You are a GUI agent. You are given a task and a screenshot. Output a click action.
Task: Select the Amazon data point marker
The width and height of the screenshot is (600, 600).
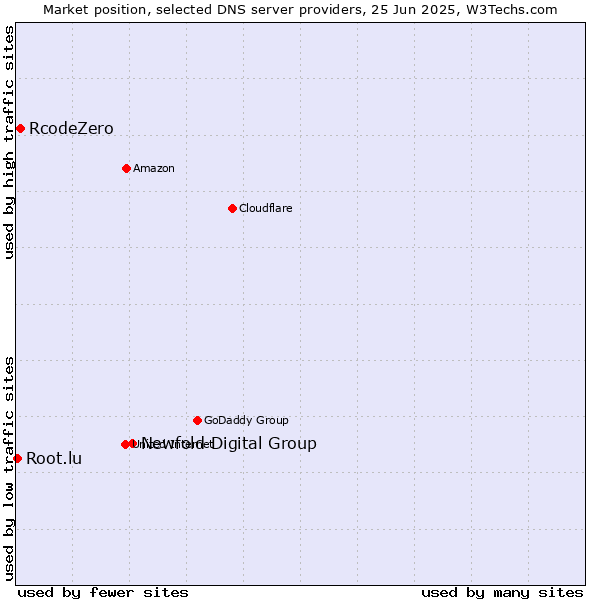[x=127, y=168]
